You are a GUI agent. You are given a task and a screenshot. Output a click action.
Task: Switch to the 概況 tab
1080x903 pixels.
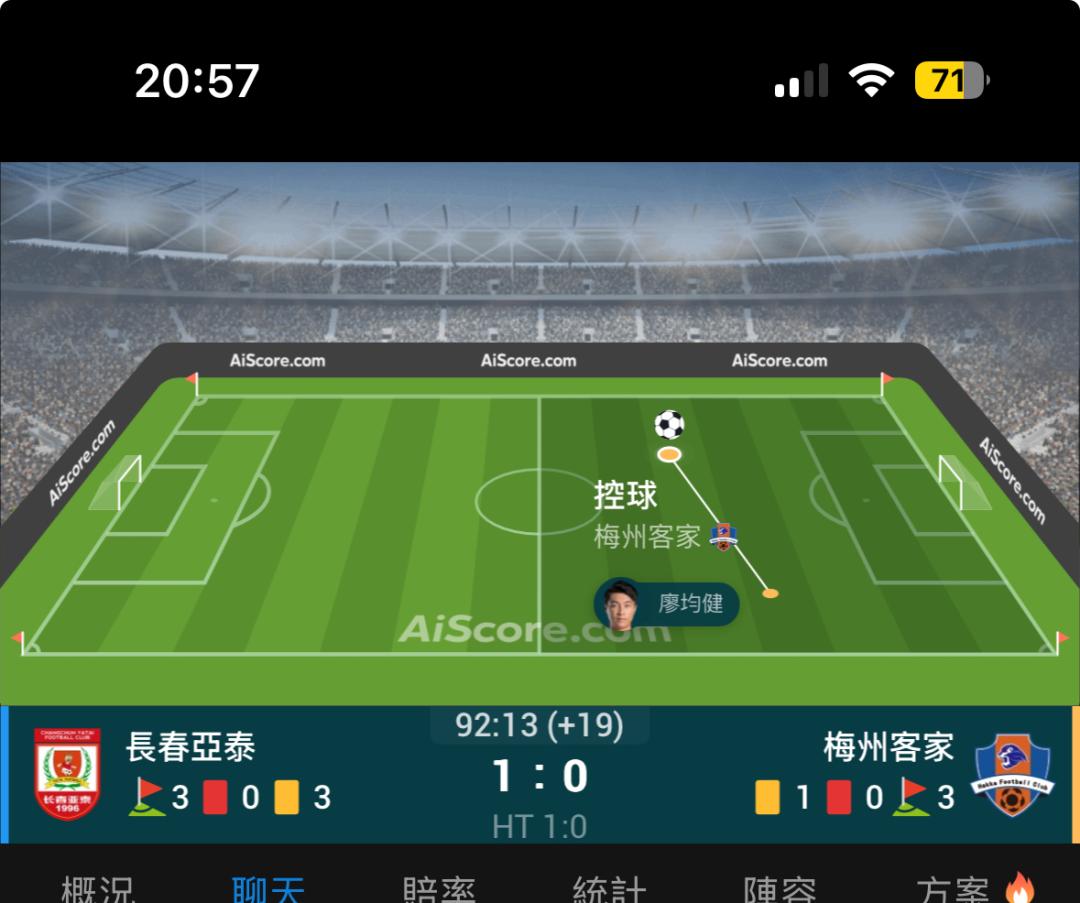[98, 889]
